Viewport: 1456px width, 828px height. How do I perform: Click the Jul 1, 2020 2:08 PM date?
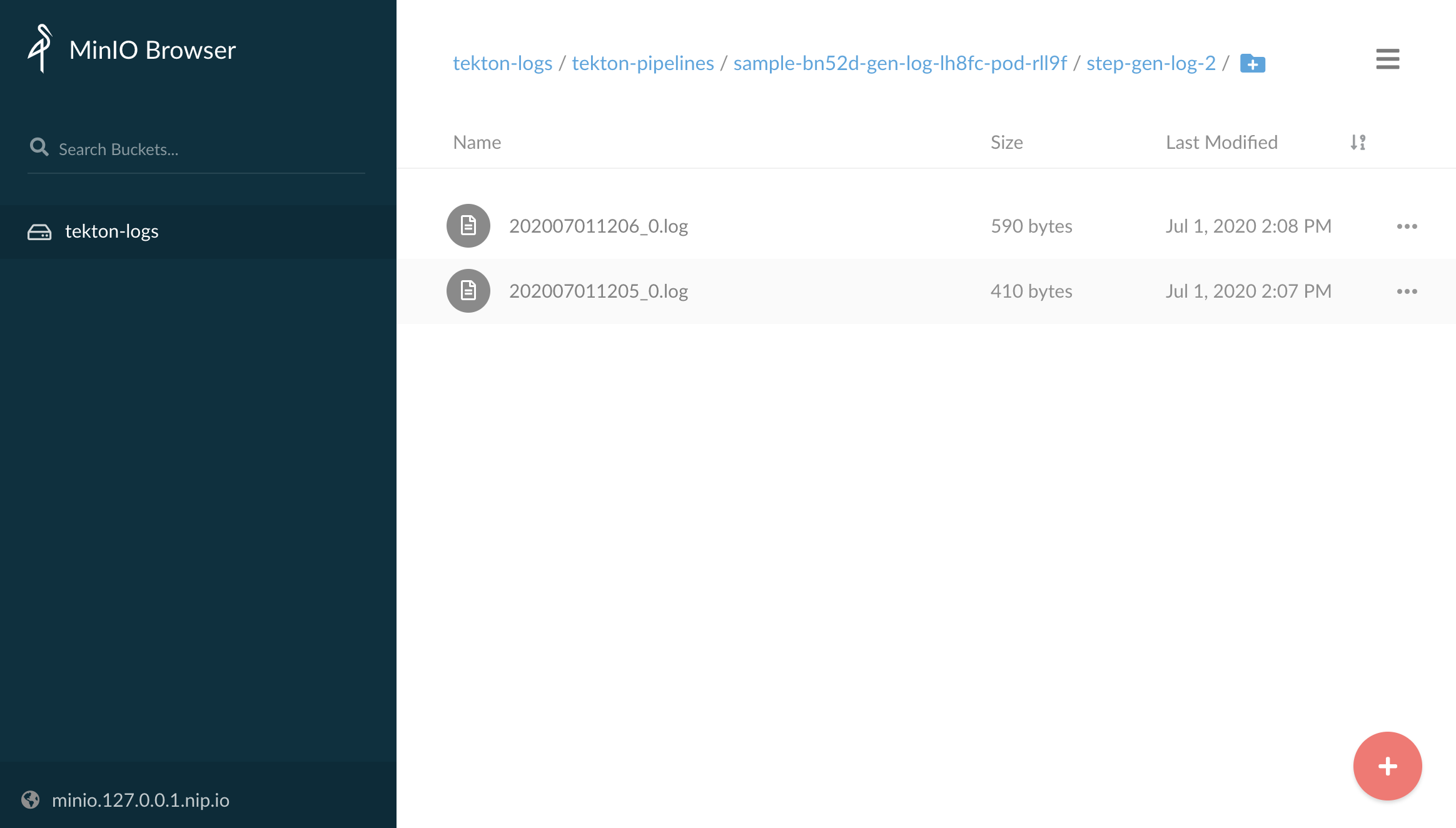point(1248,226)
